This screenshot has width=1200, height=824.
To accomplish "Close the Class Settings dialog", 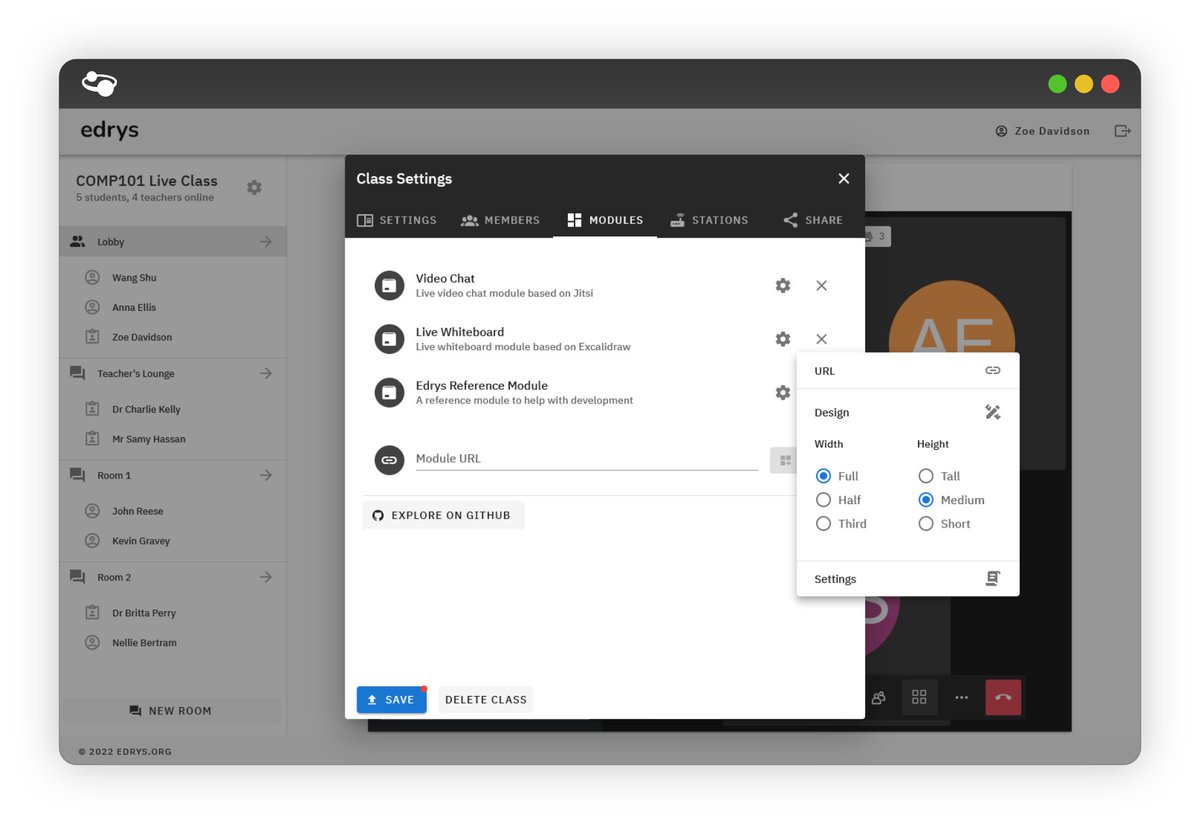I will (x=843, y=178).
